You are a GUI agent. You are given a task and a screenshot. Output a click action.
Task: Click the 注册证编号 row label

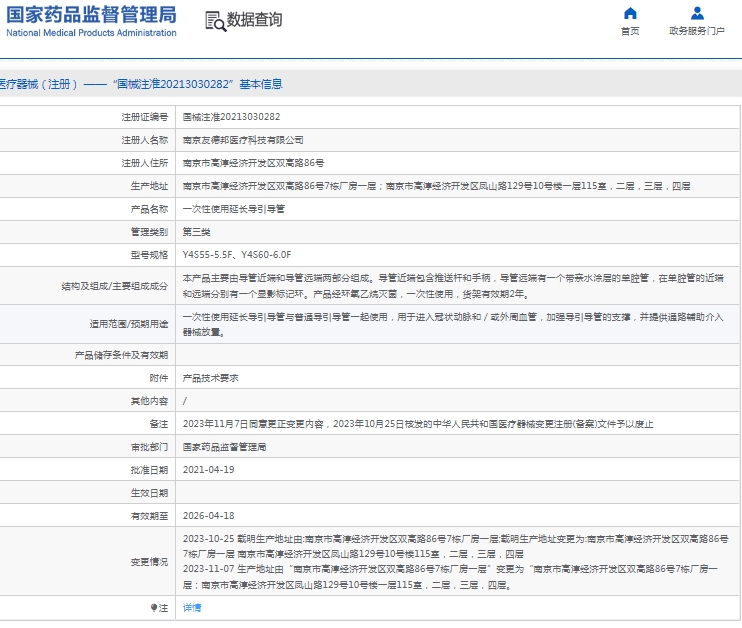(145, 117)
